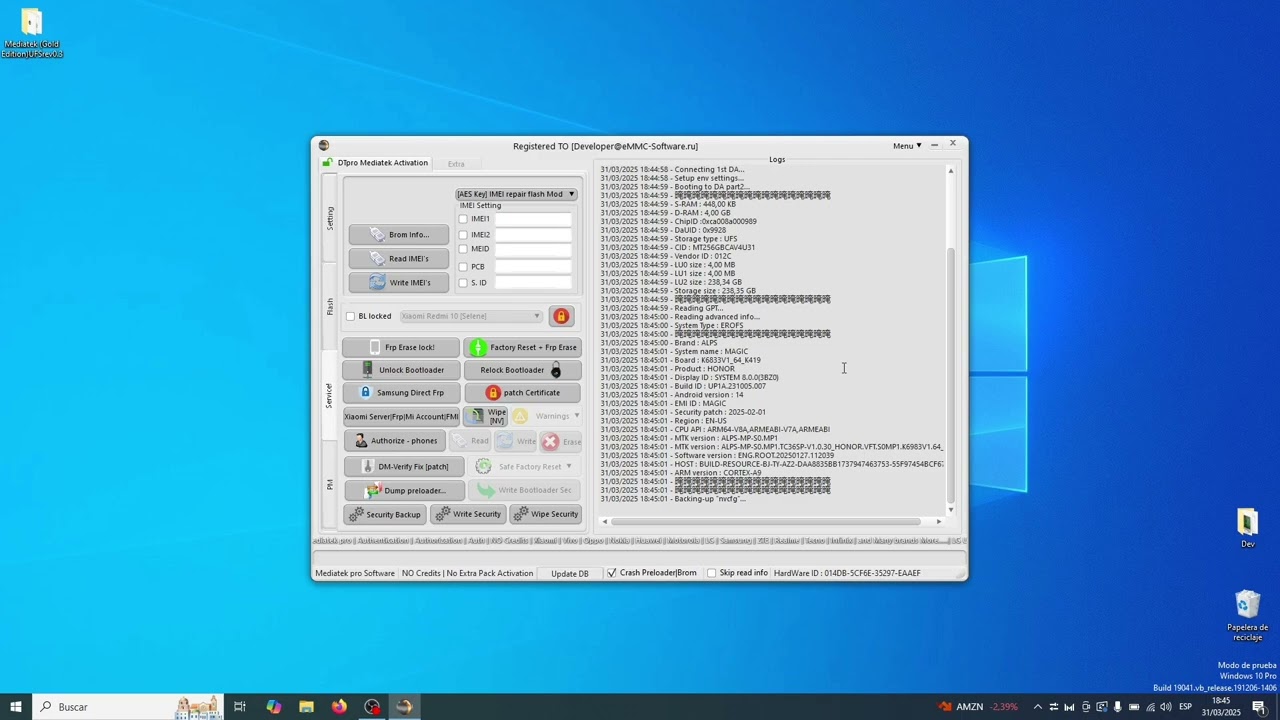Open the Xiaomi Redmi 10 model dropdown
Screen dimensions: 1280x720
[471, 316]
